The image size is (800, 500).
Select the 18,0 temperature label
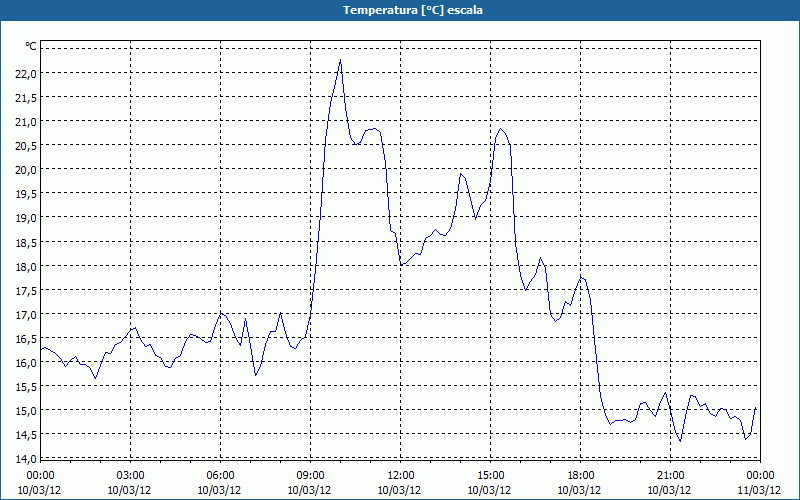coord(26,266)
